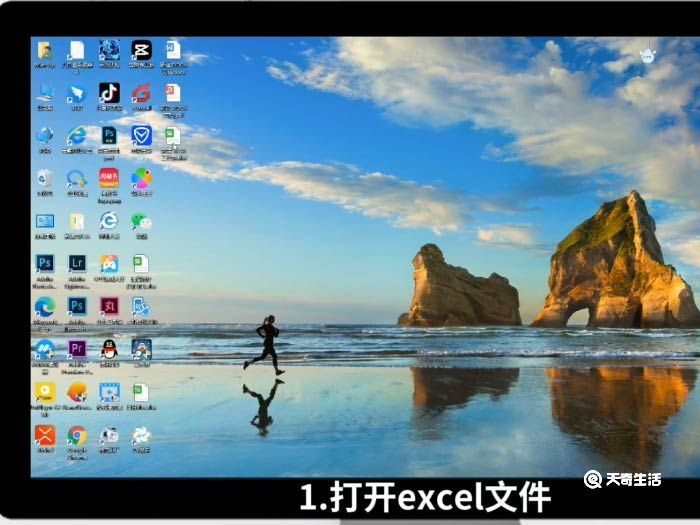This screenshot has height=525, width=700.
Task: Launch the blue phone assistant shortcut
Action: click(141, 307)
